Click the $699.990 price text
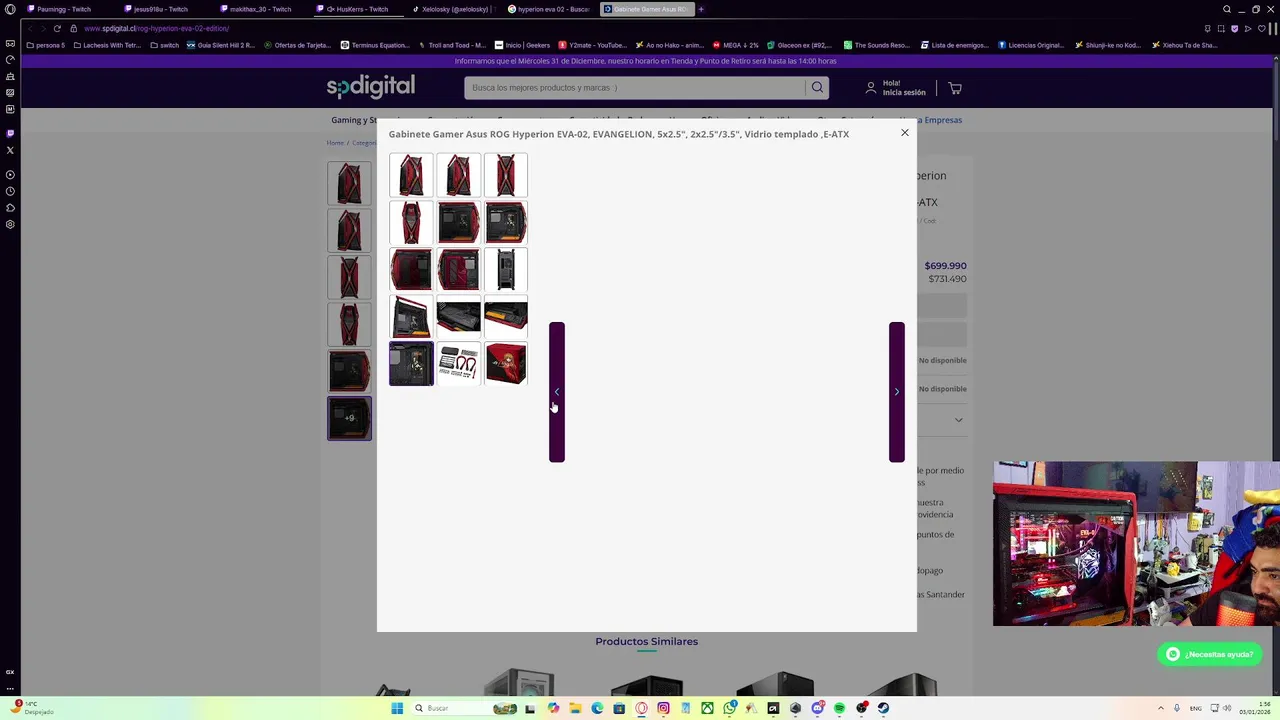 coord(945,266)
